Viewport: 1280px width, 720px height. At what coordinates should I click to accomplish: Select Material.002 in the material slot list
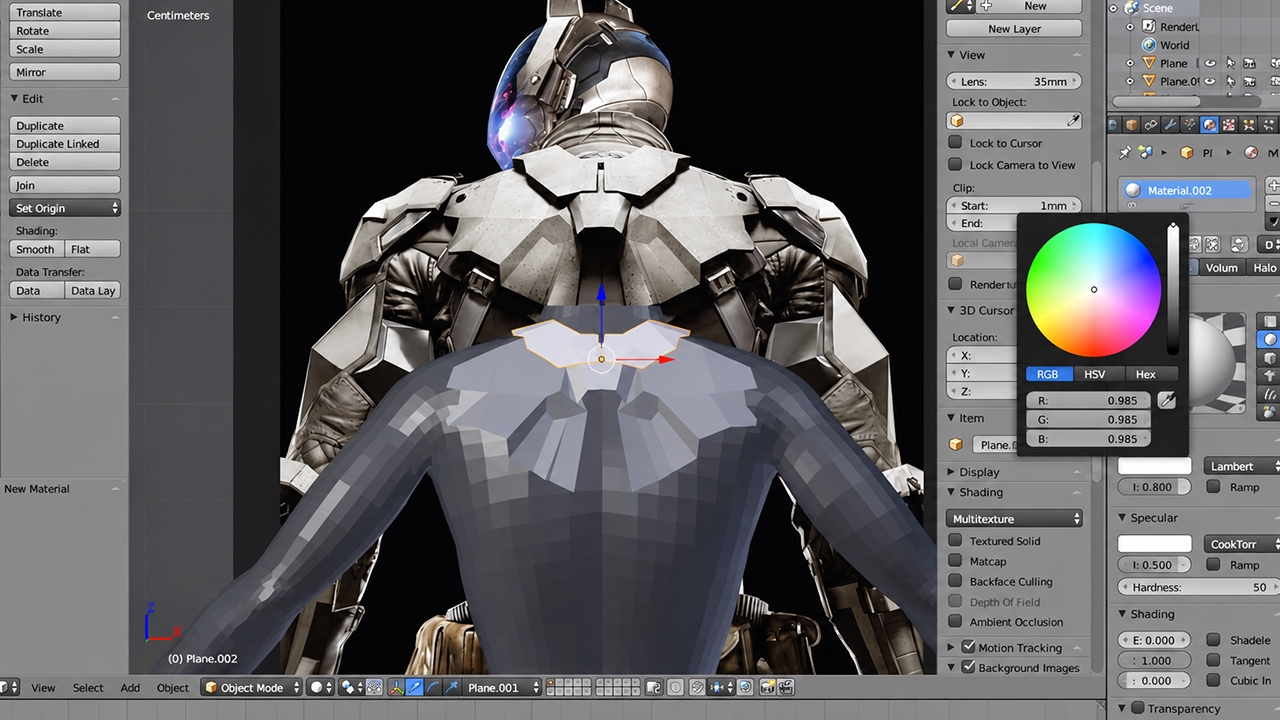[x=1188, y=190]
